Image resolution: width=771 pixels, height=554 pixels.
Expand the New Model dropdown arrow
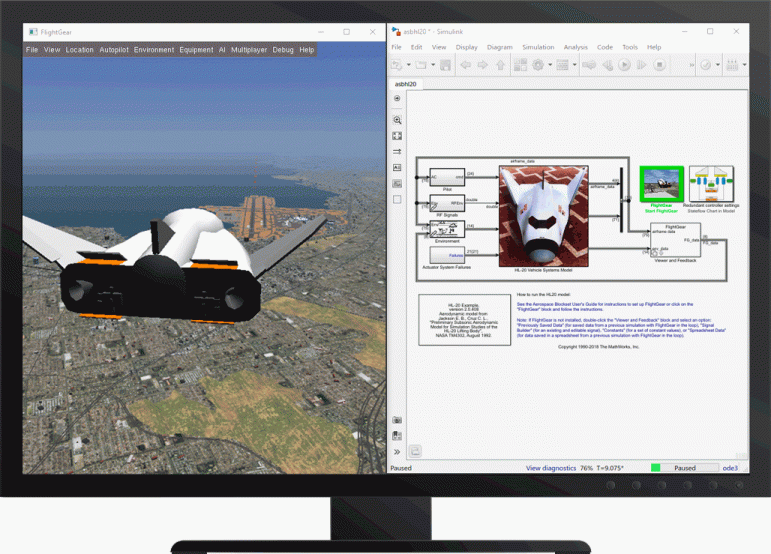(x=408, y=65)
